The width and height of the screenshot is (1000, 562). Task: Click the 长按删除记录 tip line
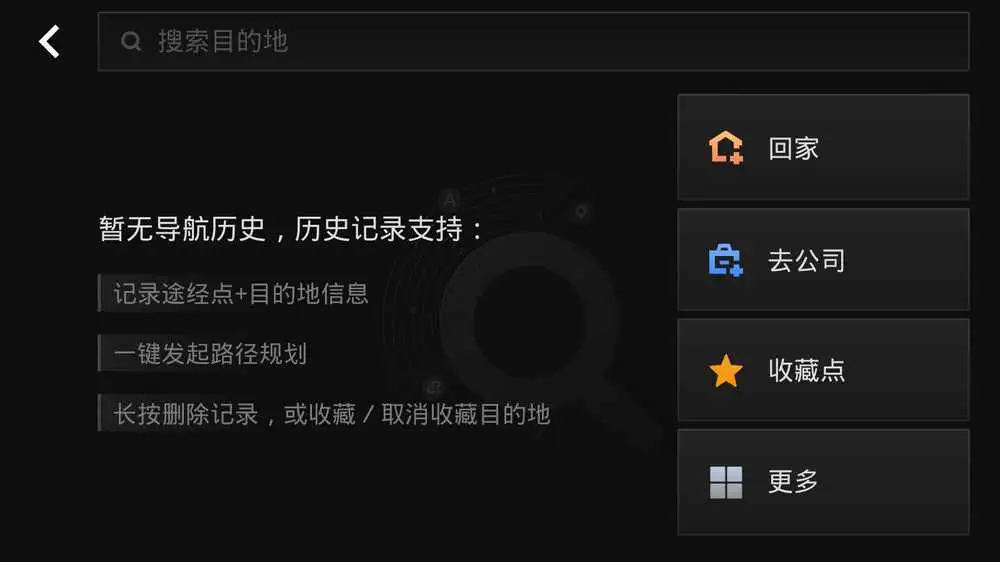point(332,414)
